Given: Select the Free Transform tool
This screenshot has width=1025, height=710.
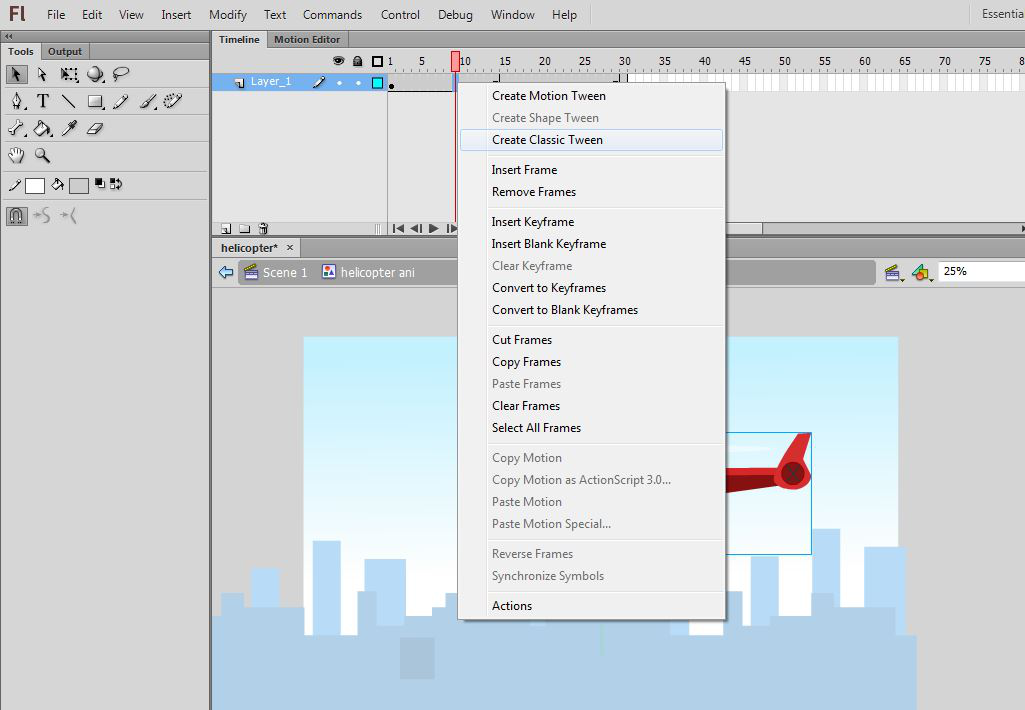Looking at the screenshot, I should [x=69, y=75].
